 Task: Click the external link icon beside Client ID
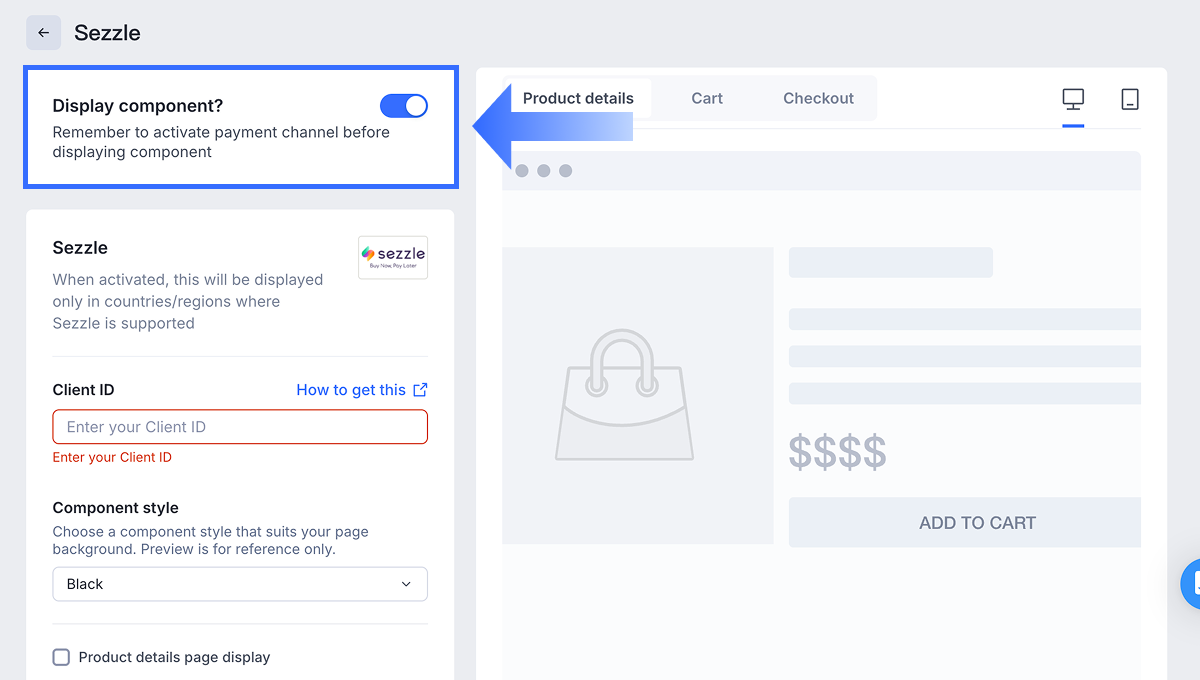click(x=421, y=390)
